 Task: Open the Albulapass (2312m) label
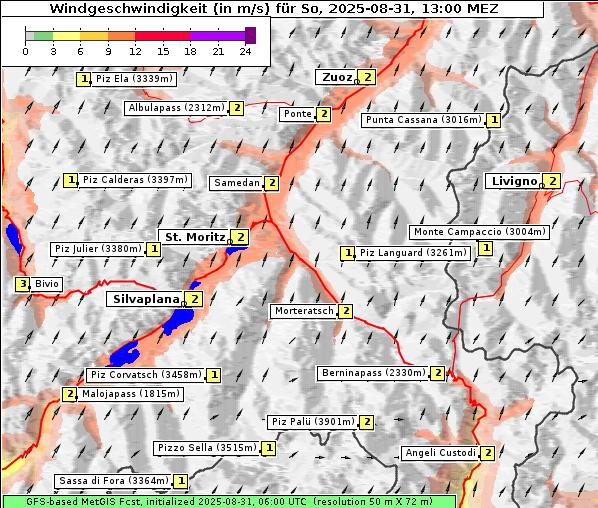click(177, 108)
